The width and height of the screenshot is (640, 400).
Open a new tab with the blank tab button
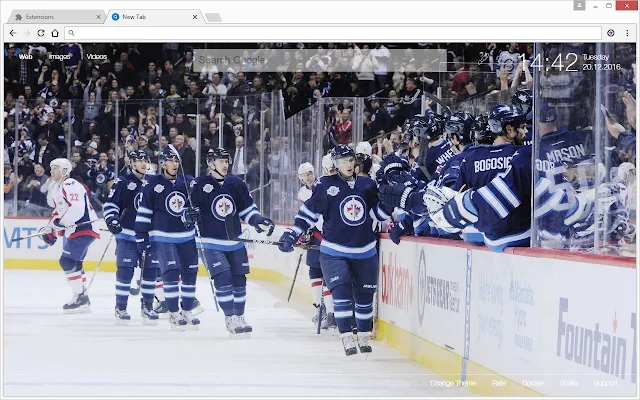pos(213,17)
